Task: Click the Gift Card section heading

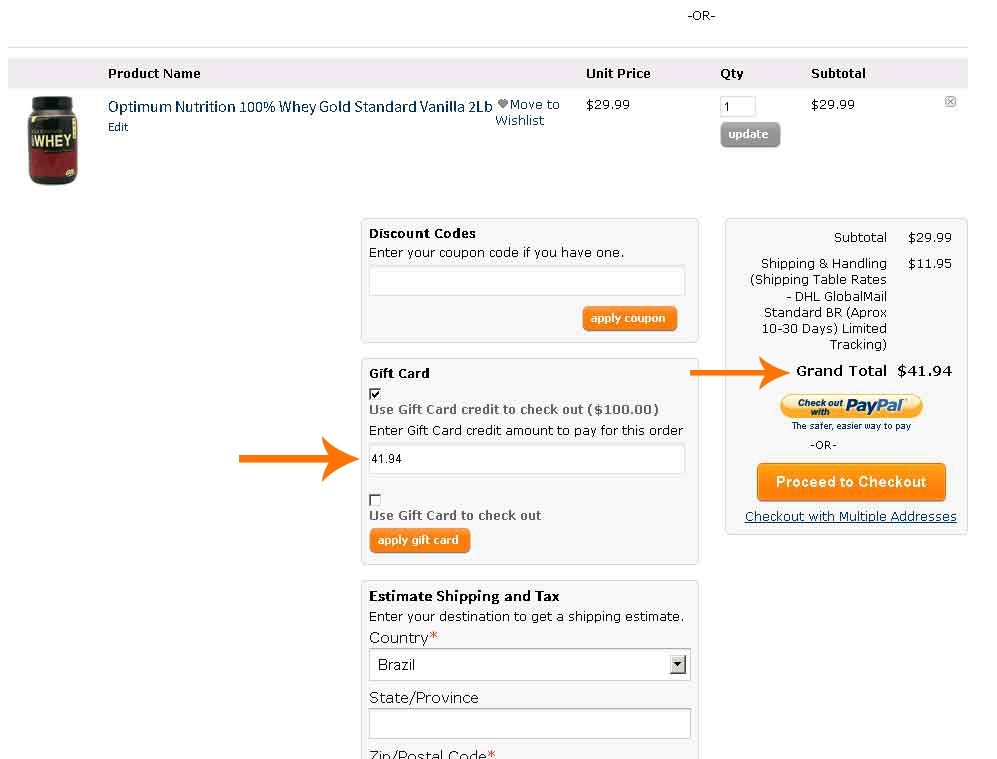Action: (x=399, y=374)
